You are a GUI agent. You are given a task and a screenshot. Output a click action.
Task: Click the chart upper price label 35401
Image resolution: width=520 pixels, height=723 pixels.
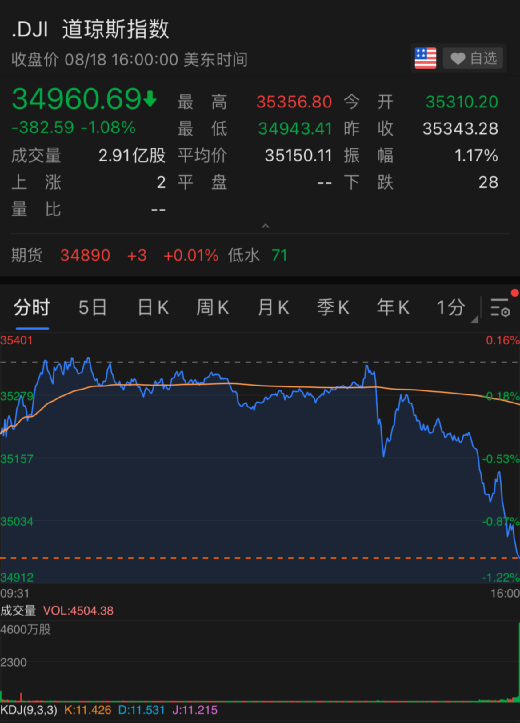[17, 340]
